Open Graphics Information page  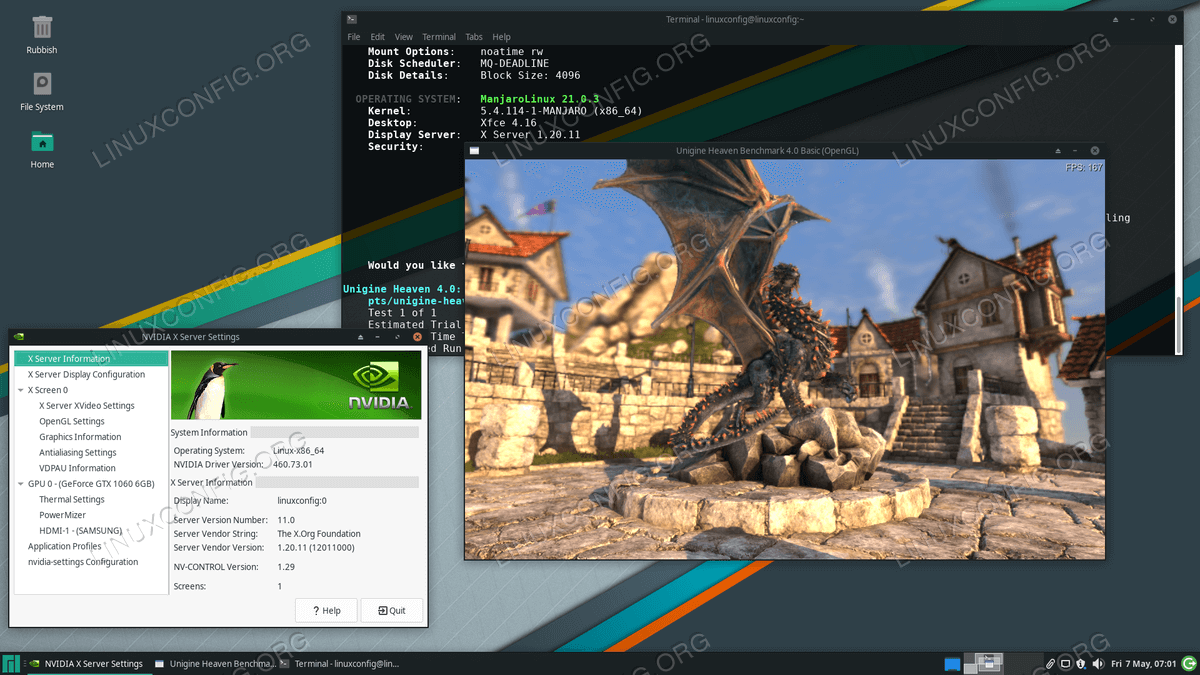[x=80, y=437]
